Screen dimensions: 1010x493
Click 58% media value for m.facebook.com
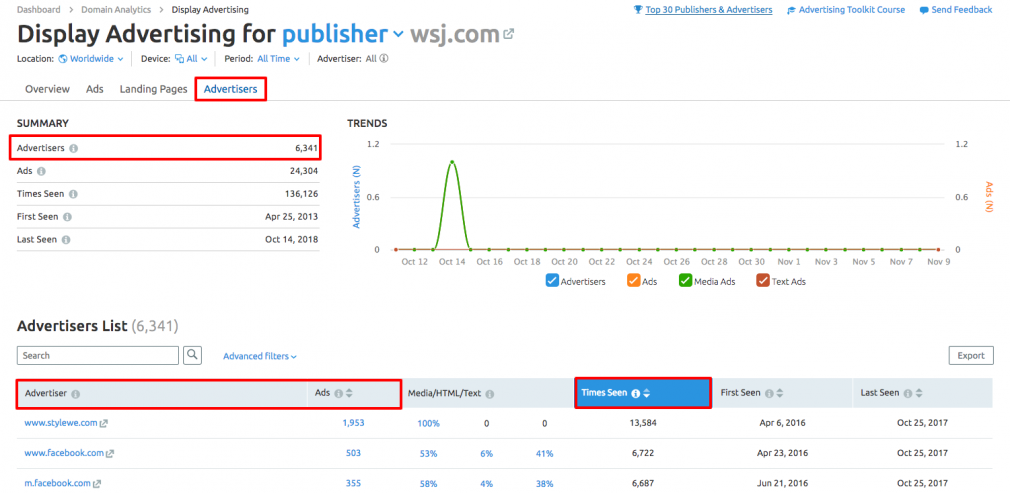tap(428, 483)
